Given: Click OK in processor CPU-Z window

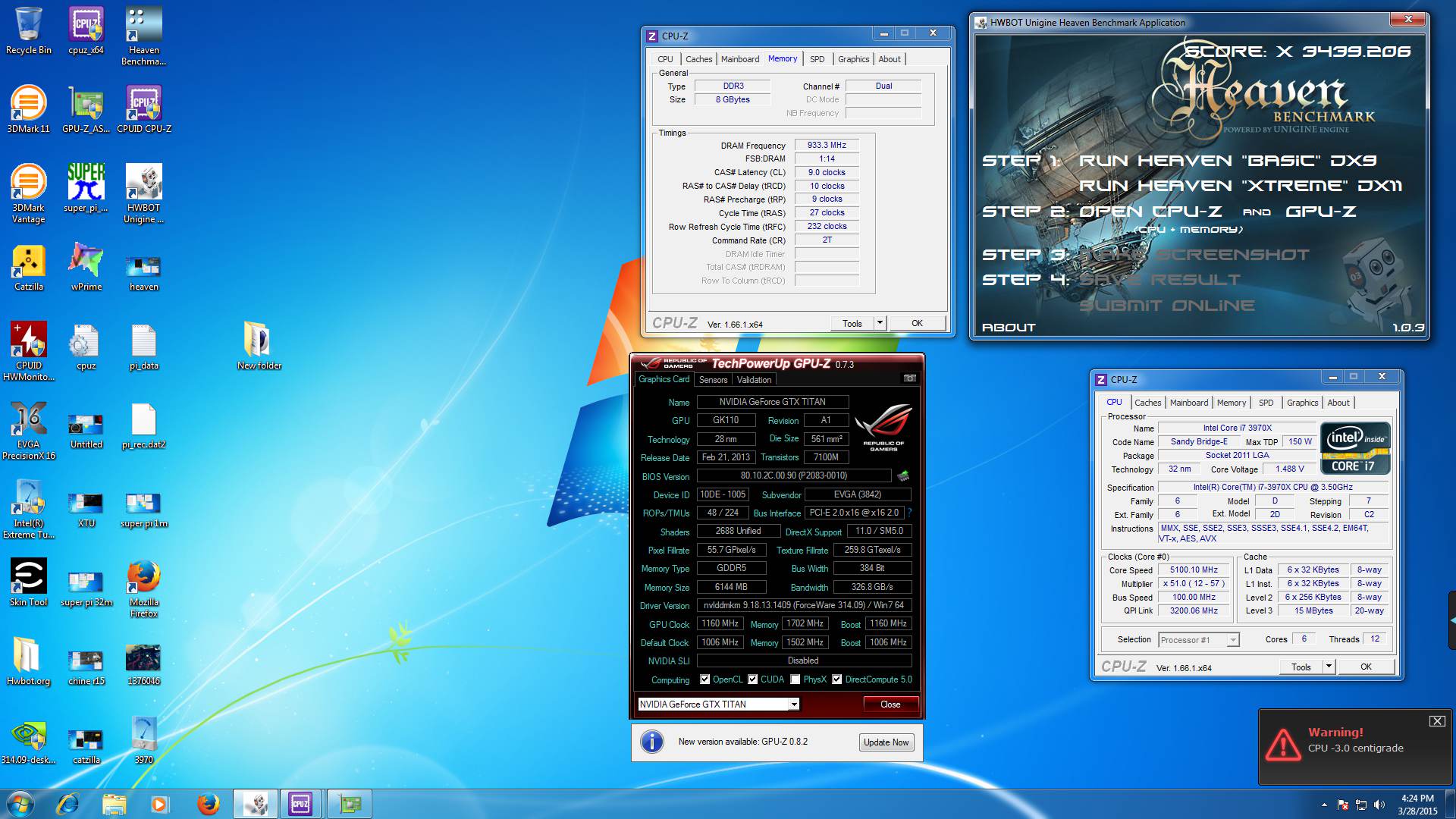Looking at the screenshot, I should coord(1366,667).
